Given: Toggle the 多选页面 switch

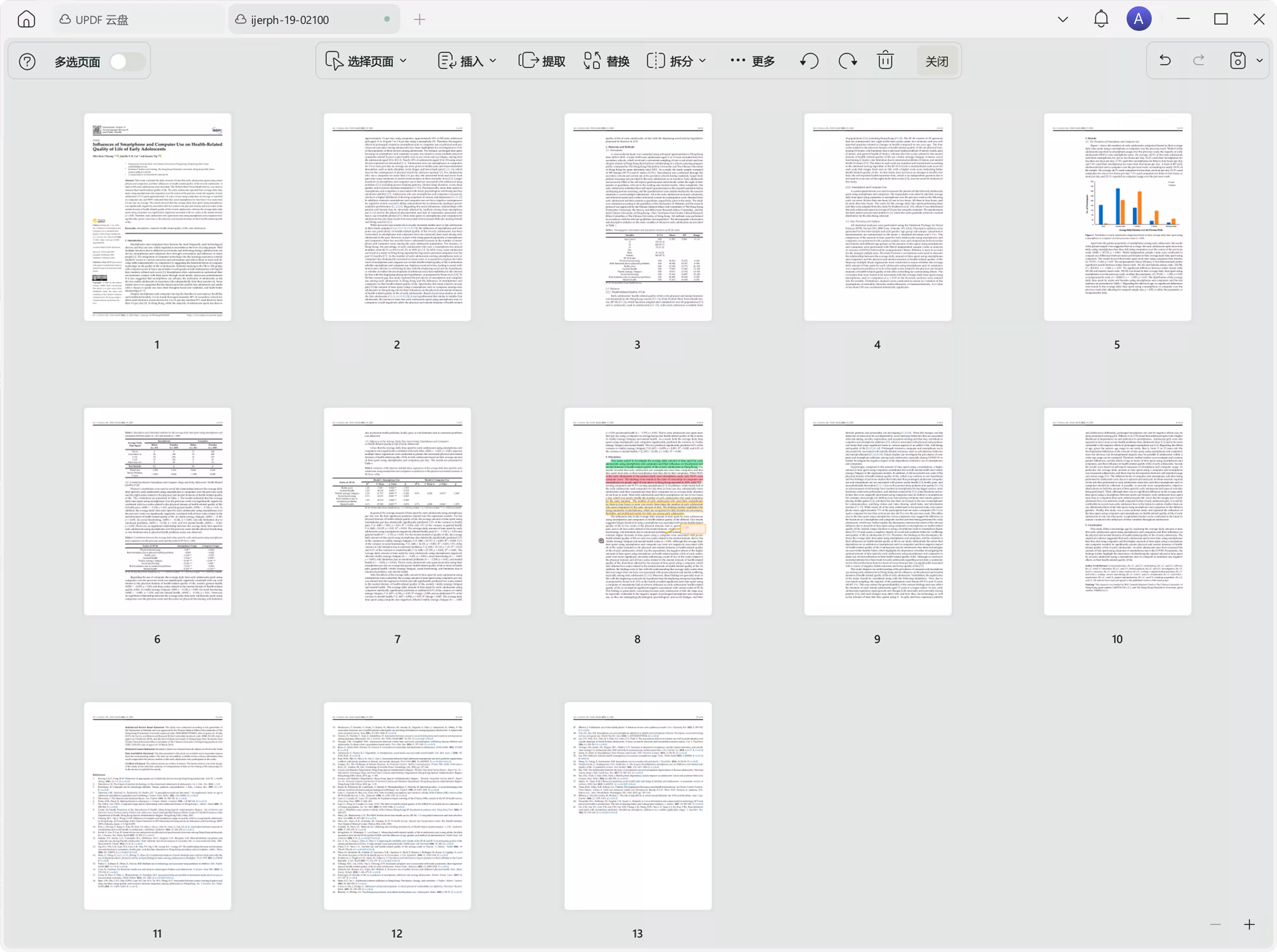Looking at the screenshot, I should tap(128, 62).
